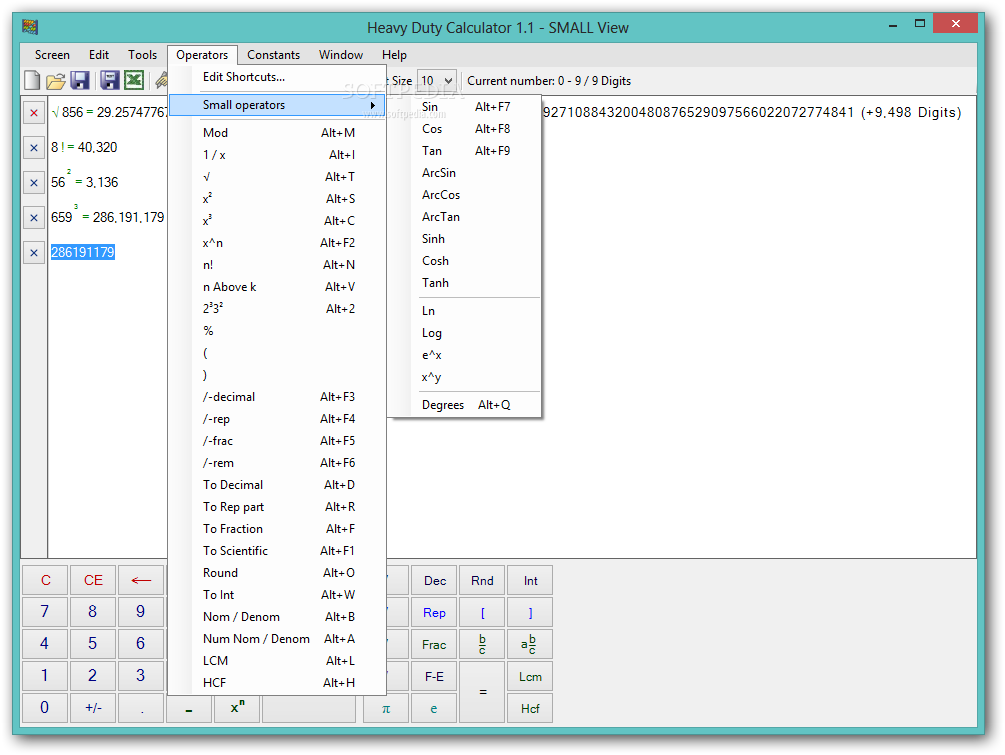Image resolution: width=1005 pixels, height=755 pixels.
Task: Click the backspace arrow keypad button
Action: pyautogui.click(x=141, y=581)
